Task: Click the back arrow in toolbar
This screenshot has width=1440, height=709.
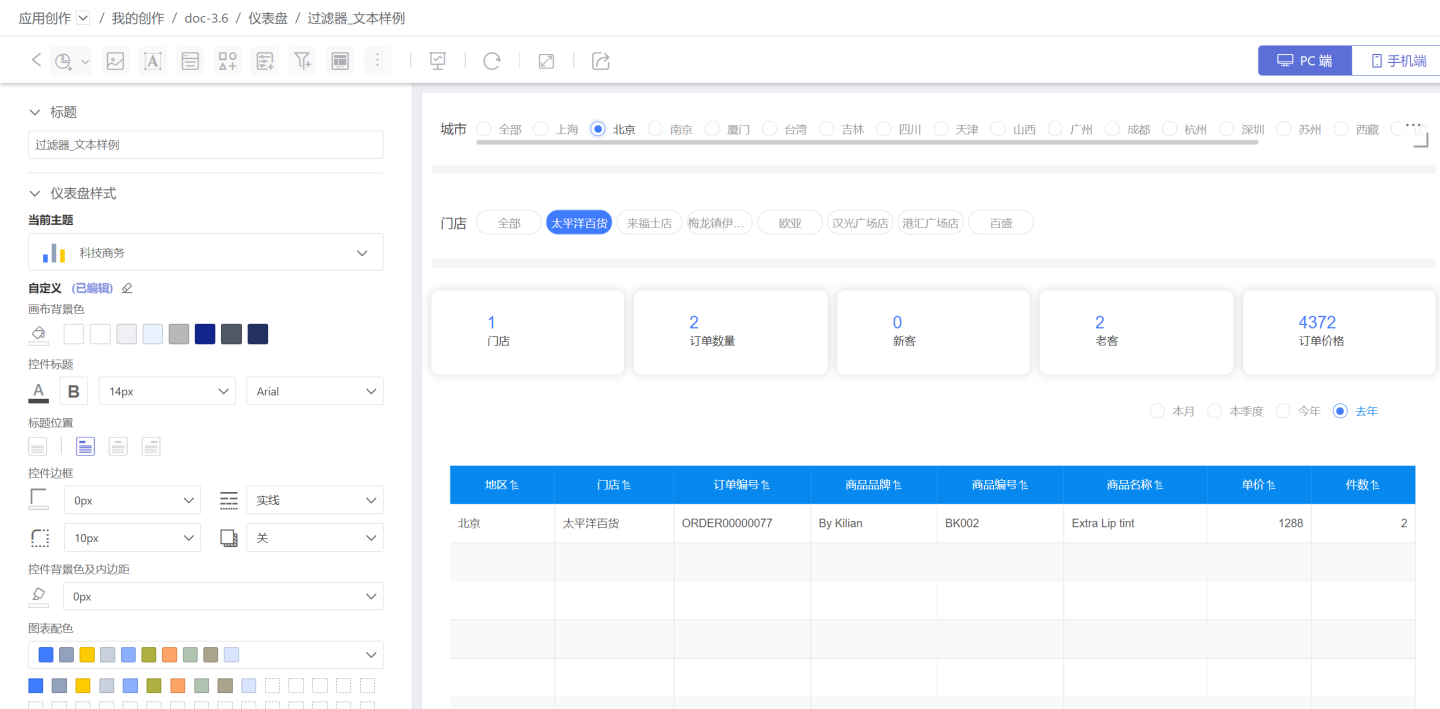Action: (36, 60)
